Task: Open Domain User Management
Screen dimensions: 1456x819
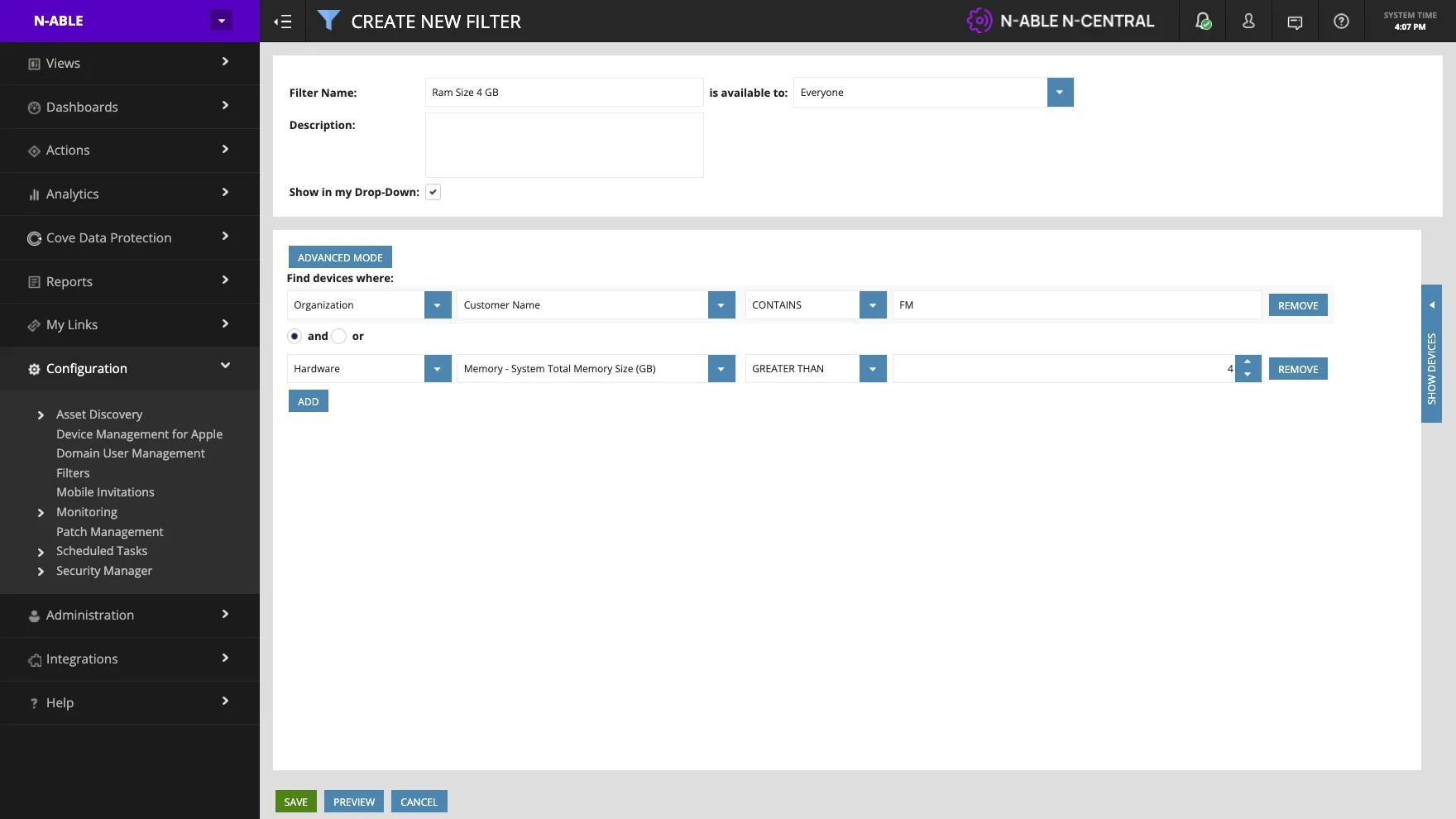Action: pyautogui.click(x=131, y=453)
